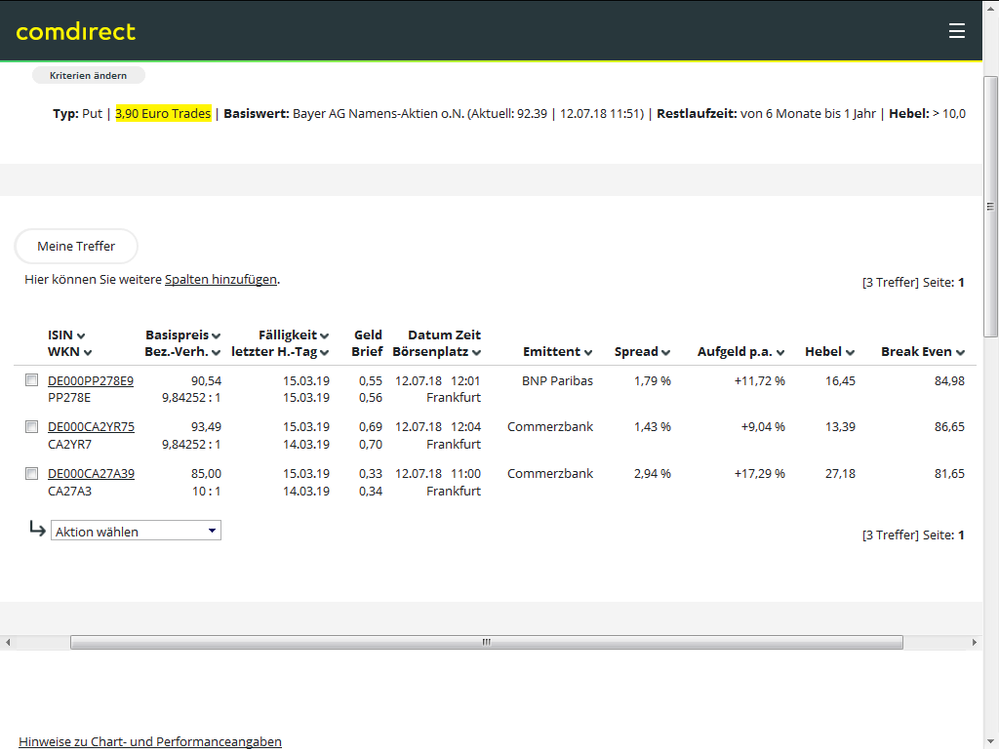Sort by Fälligkeit column arrow

point(324,336)
